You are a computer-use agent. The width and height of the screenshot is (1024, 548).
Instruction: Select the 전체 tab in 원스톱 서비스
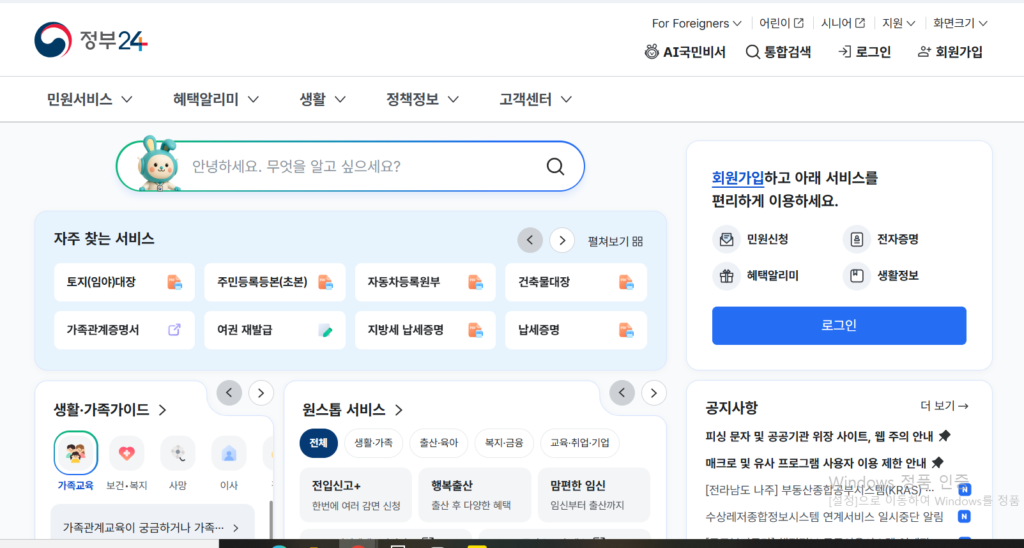pyautogui.click(x=319, y=443)
